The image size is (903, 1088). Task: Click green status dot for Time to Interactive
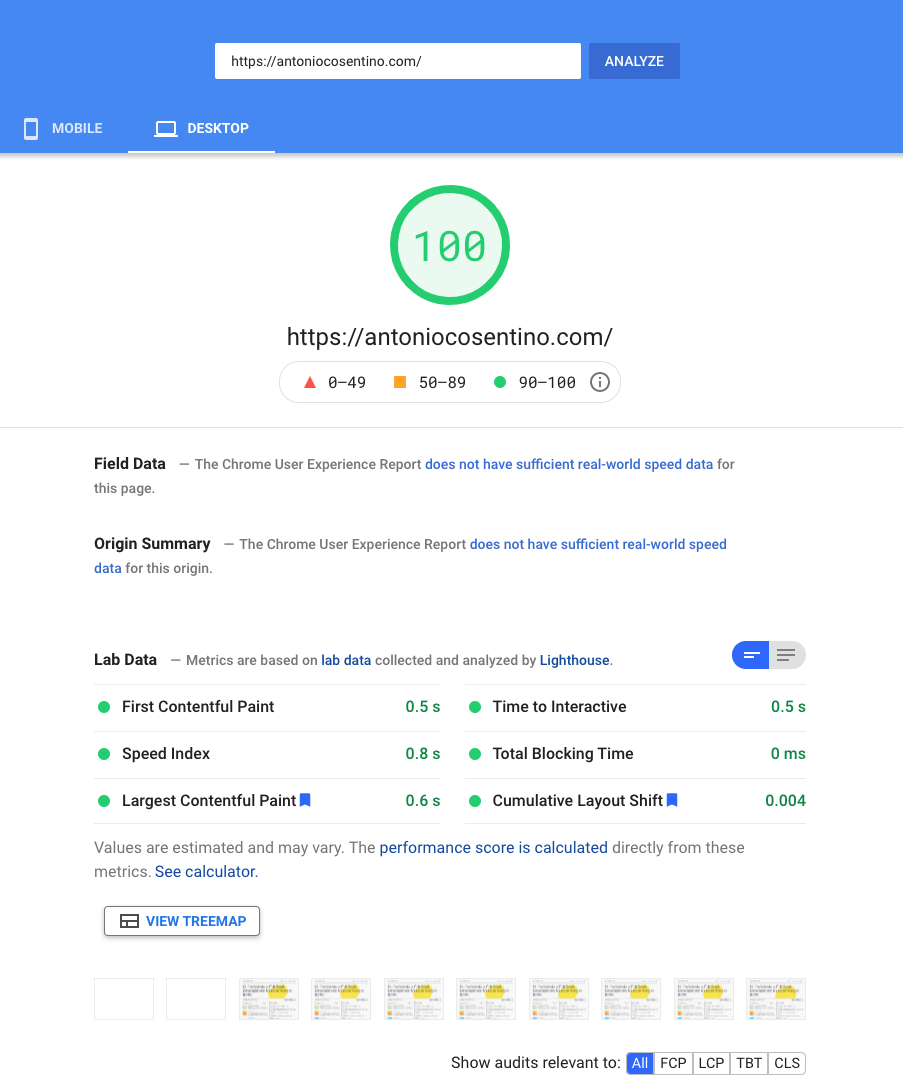pos(475,707)
